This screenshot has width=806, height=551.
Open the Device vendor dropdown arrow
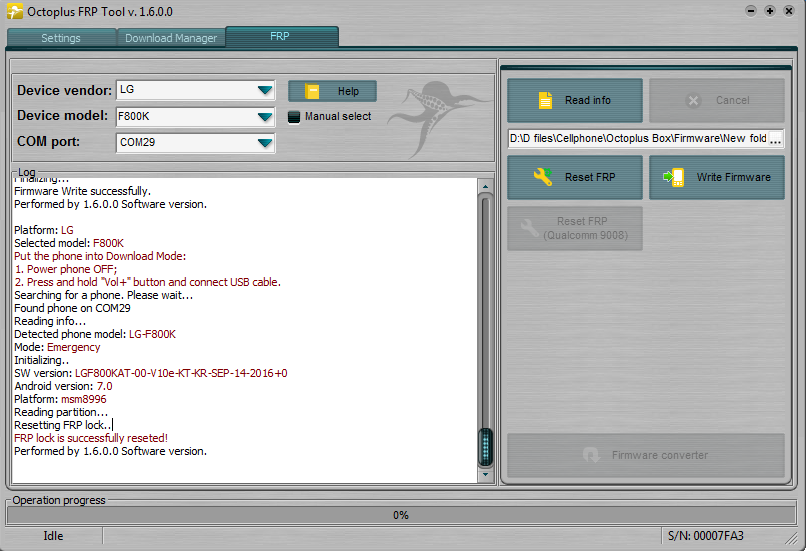265,90
